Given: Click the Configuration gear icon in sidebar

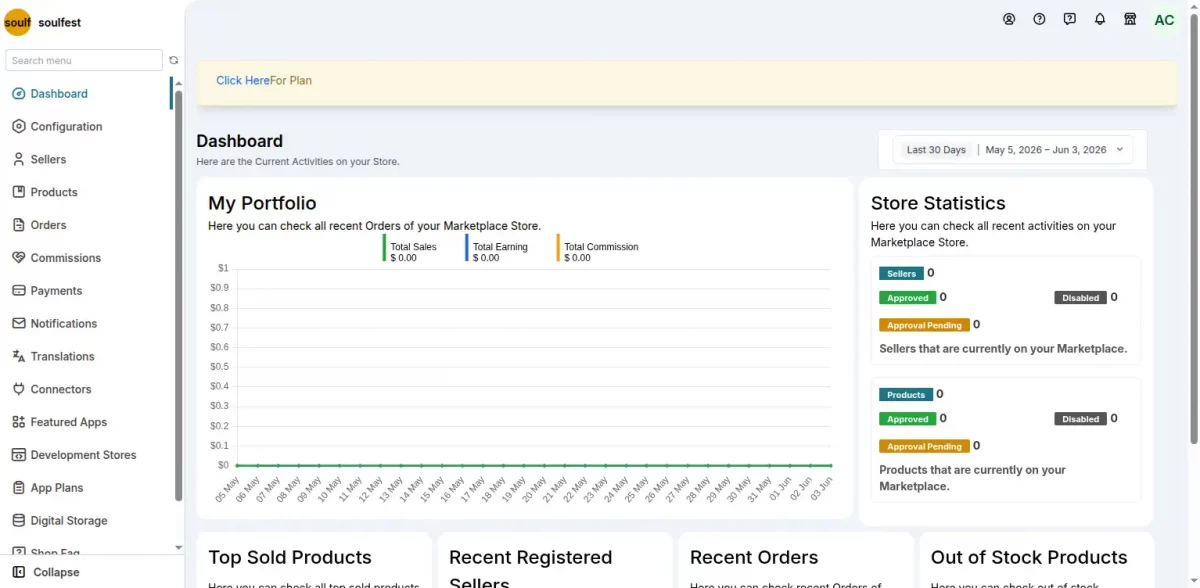Looking at the screenshot, I should click(x=18, y=127).
